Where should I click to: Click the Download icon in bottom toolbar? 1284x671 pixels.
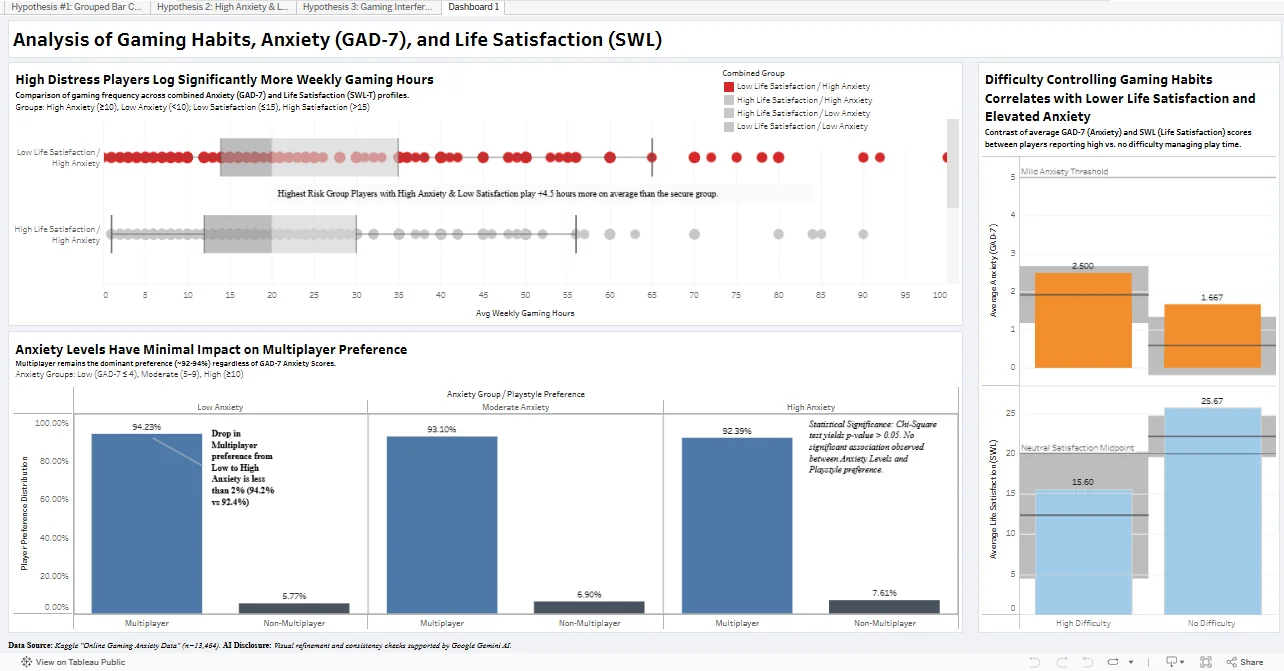click(x=1170, y=662)
